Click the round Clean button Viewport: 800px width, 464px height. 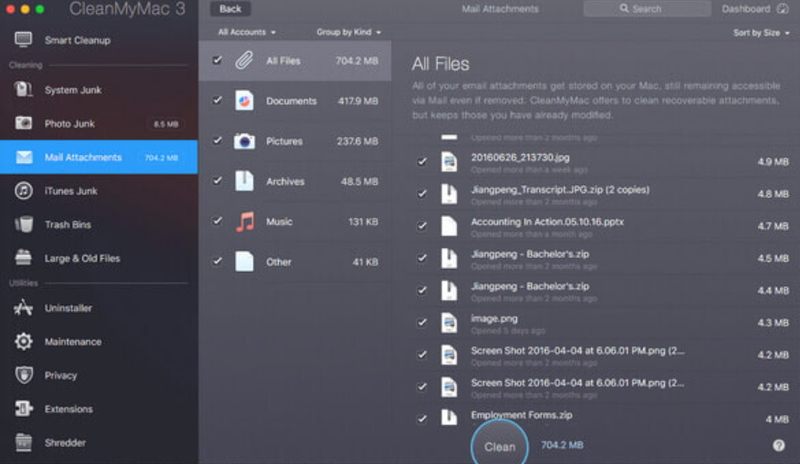click(499, 445)
